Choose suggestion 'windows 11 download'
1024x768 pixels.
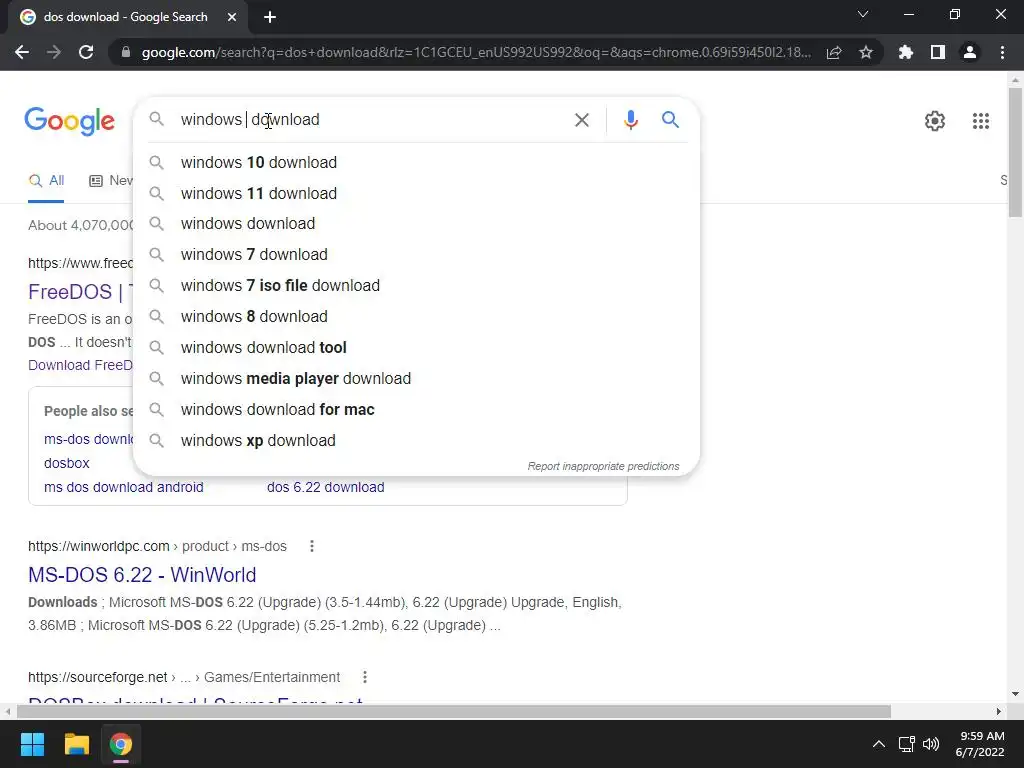coord(416,193)
